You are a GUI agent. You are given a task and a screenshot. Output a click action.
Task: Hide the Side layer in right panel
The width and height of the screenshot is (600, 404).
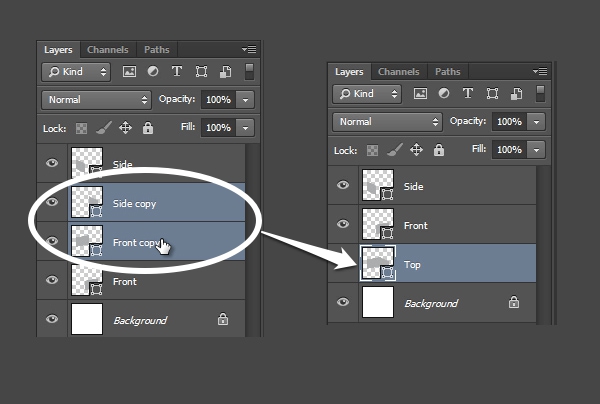pyautogui.click(x=343, y=185)
